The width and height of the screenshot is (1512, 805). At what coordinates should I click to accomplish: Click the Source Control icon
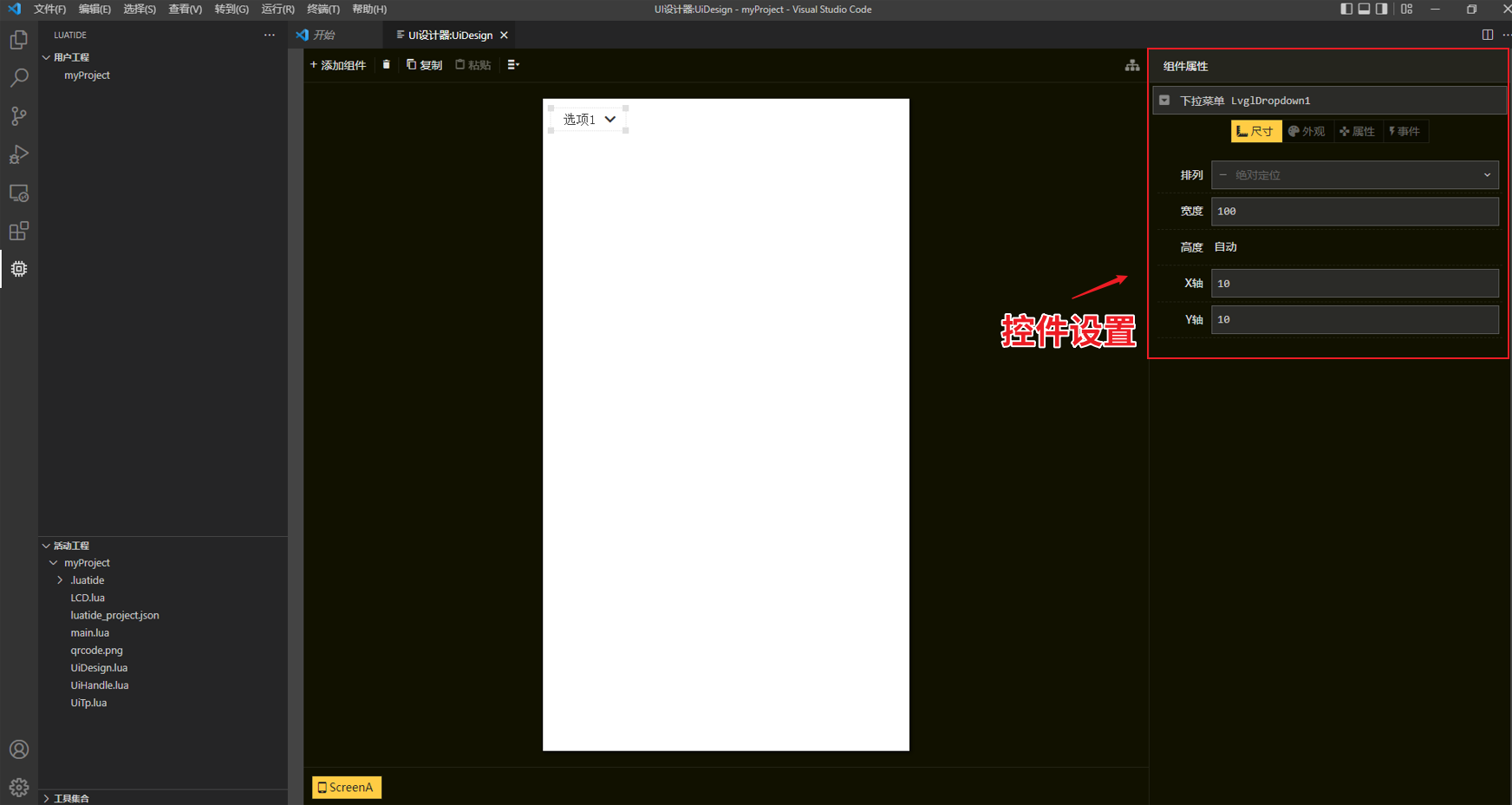[x=19, y=115]
